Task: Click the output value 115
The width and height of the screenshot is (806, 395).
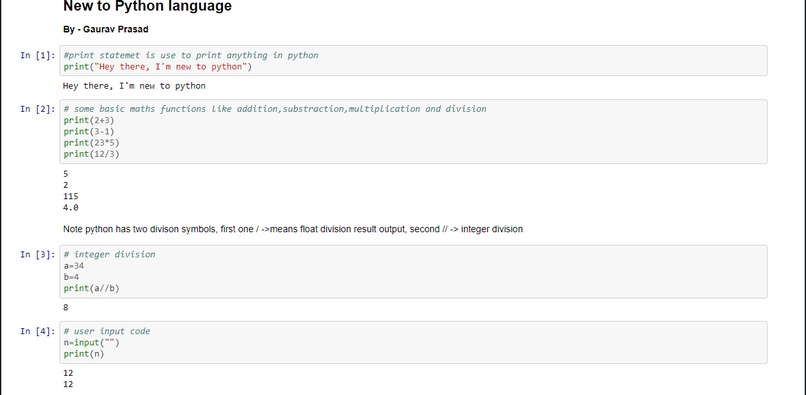Action: [71, 196]
